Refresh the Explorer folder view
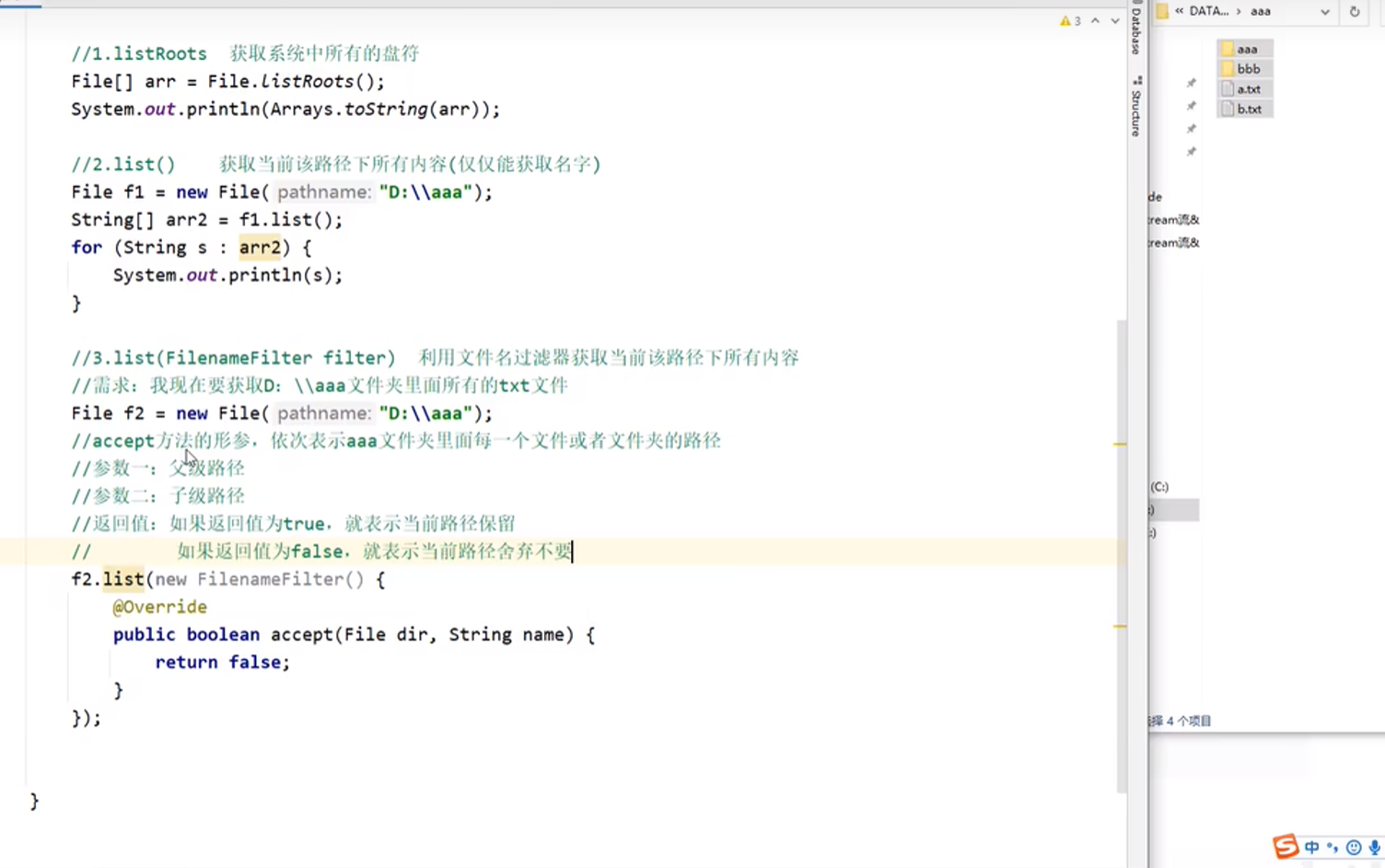The height and width of the screenshot is (868, 1385). (1354, 12)
